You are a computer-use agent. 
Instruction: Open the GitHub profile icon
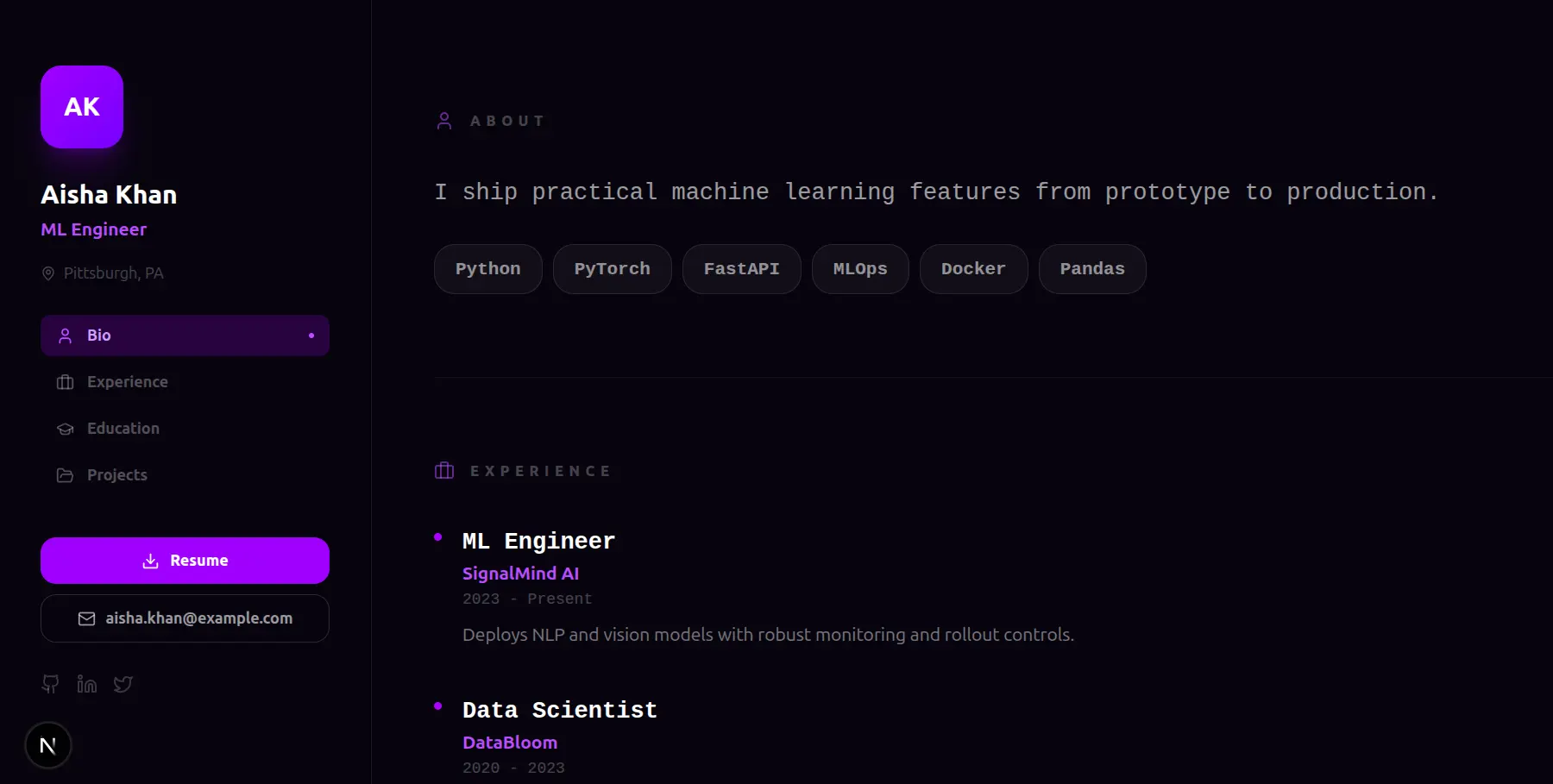50,684
